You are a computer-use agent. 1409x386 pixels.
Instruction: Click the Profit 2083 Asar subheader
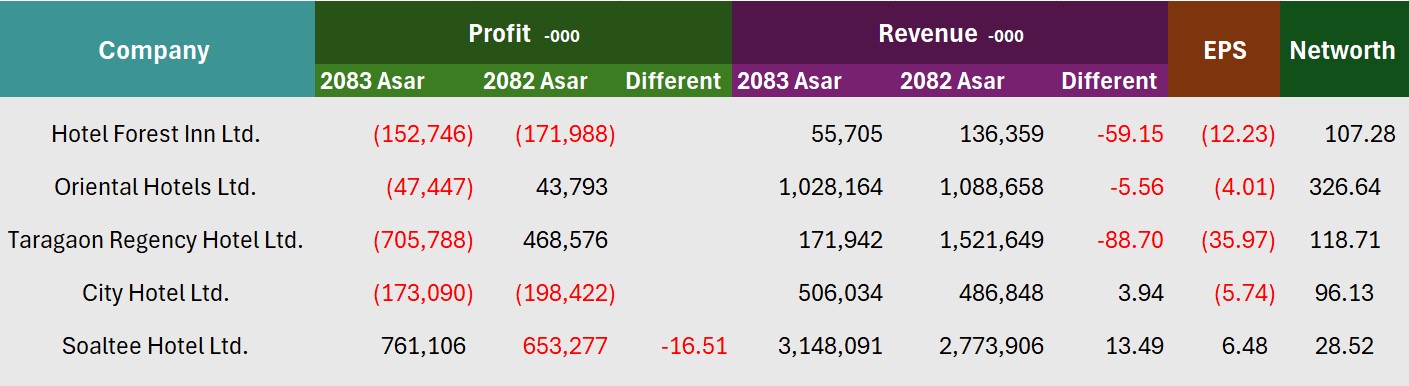point(372,81)
